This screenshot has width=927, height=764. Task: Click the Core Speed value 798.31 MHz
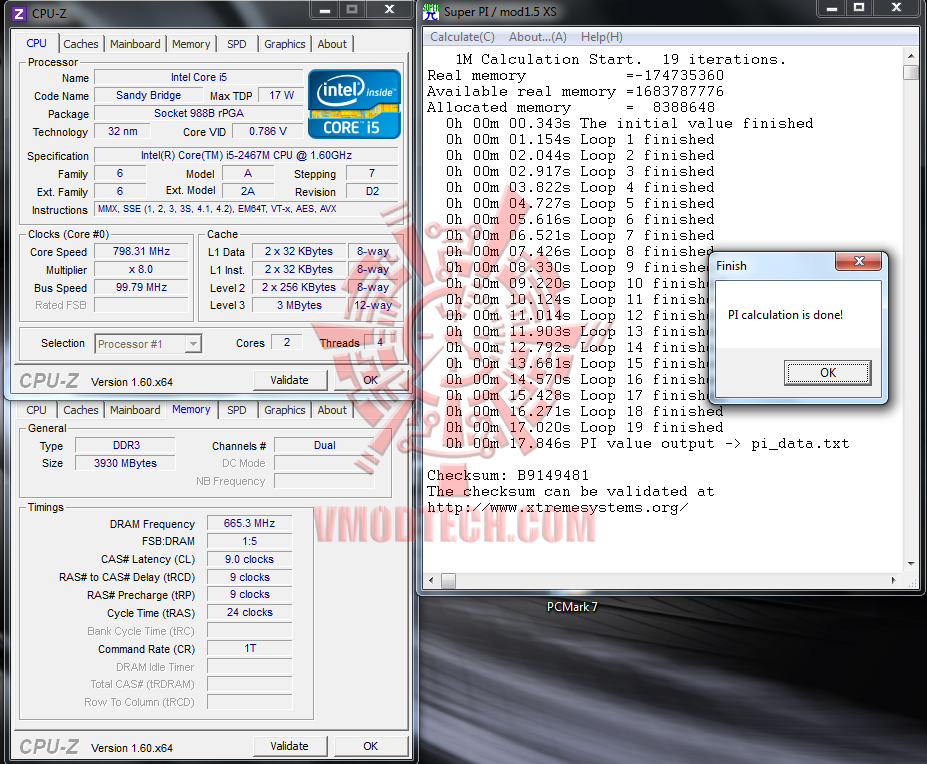pos(141,251)
